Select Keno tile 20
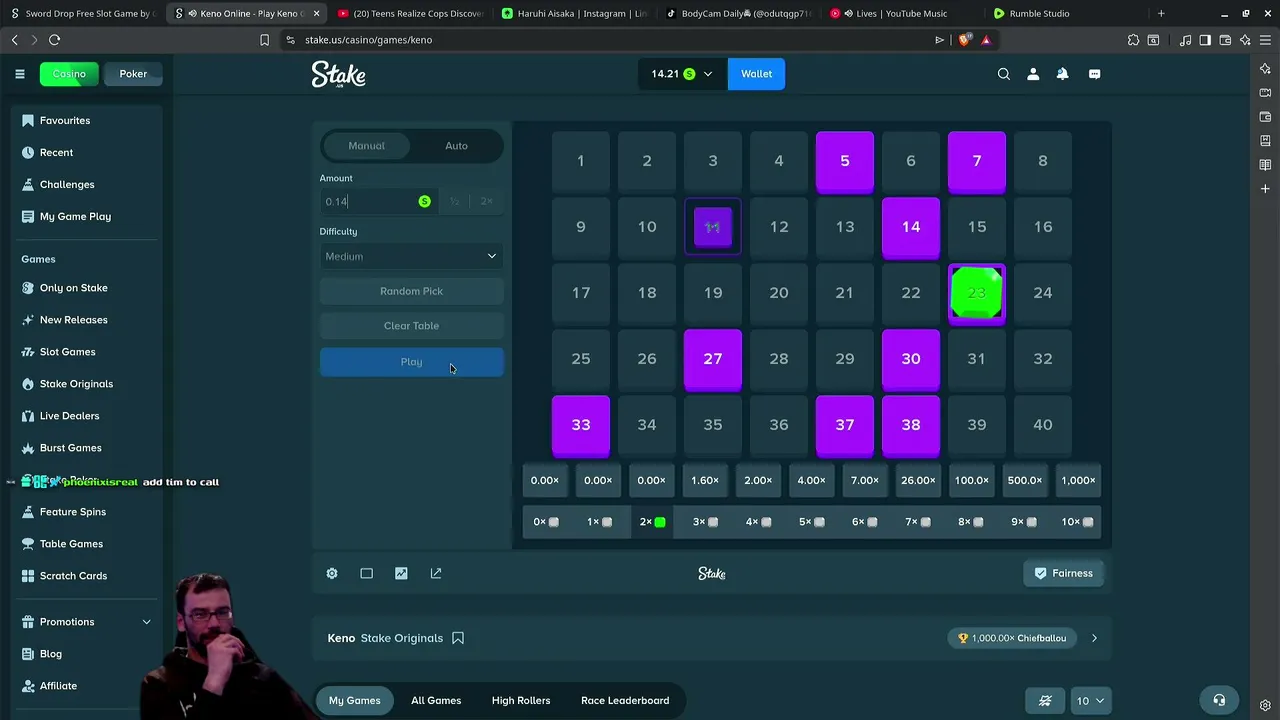This screenshot has height=720, width=1280. [779, 293]
